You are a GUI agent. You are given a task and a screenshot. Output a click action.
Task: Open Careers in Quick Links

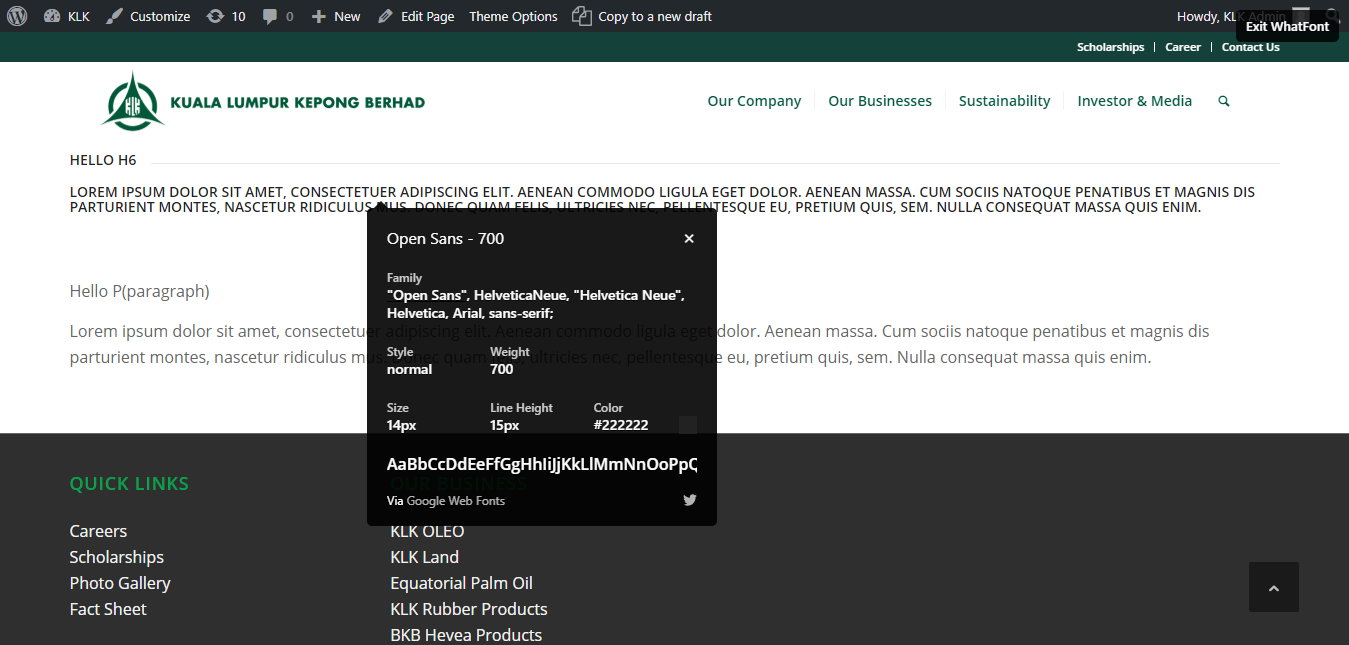(x=98, y=531)
